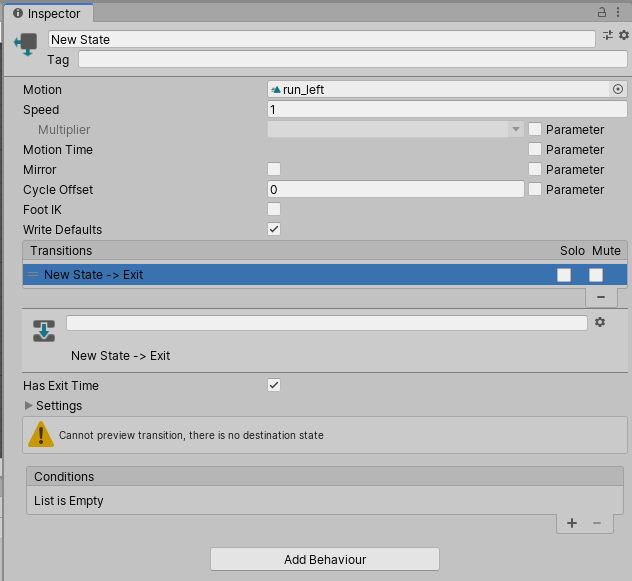
Task: Open the Inspector kebab options menu
Action: click(618, 12)
